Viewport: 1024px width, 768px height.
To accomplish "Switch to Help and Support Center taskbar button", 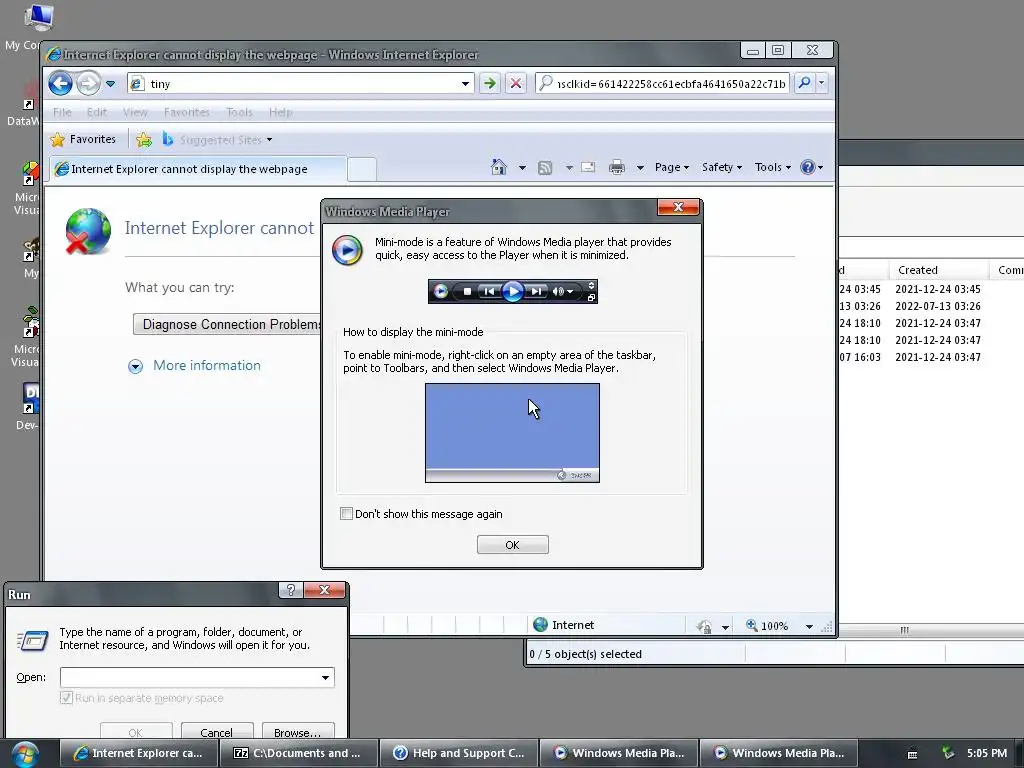I will [459, 753].
